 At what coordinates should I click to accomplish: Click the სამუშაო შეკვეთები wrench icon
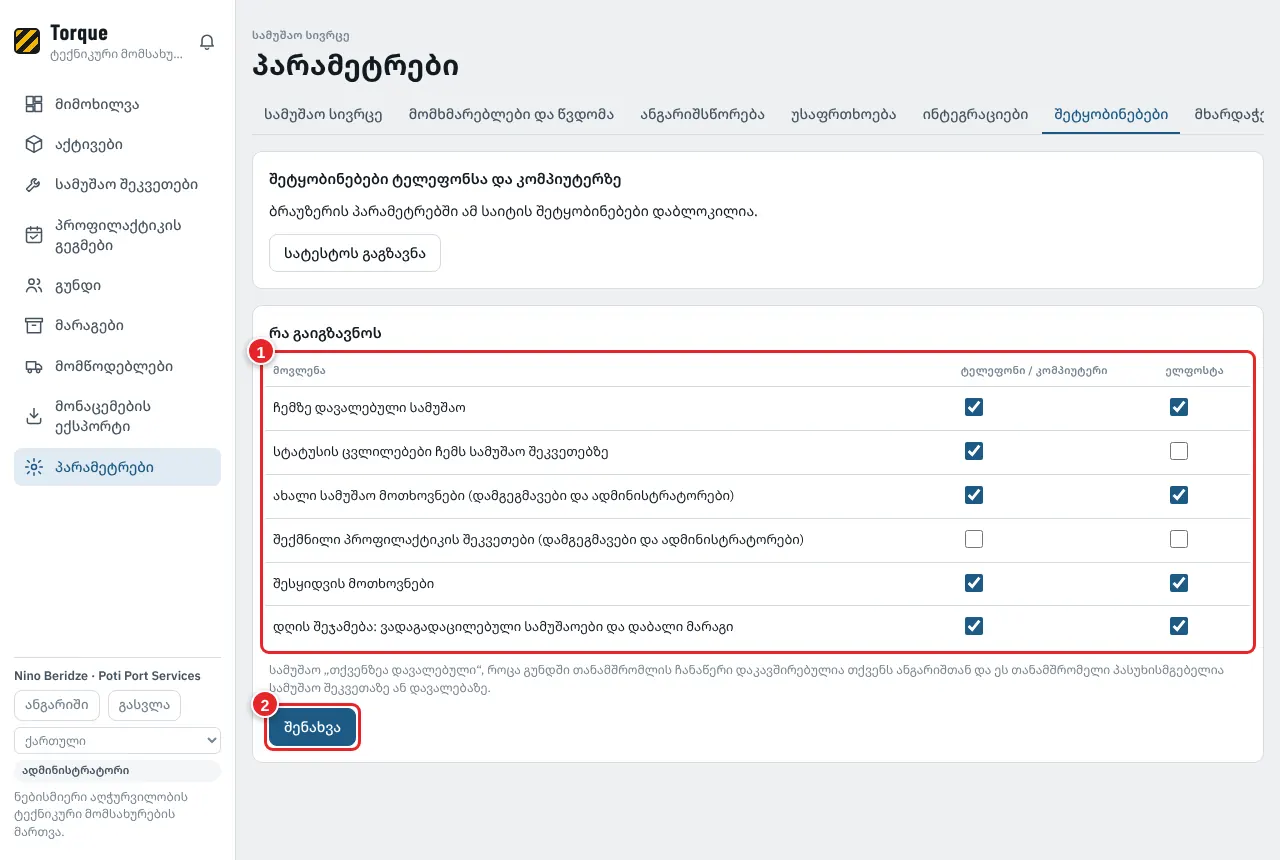click(34, 185)
